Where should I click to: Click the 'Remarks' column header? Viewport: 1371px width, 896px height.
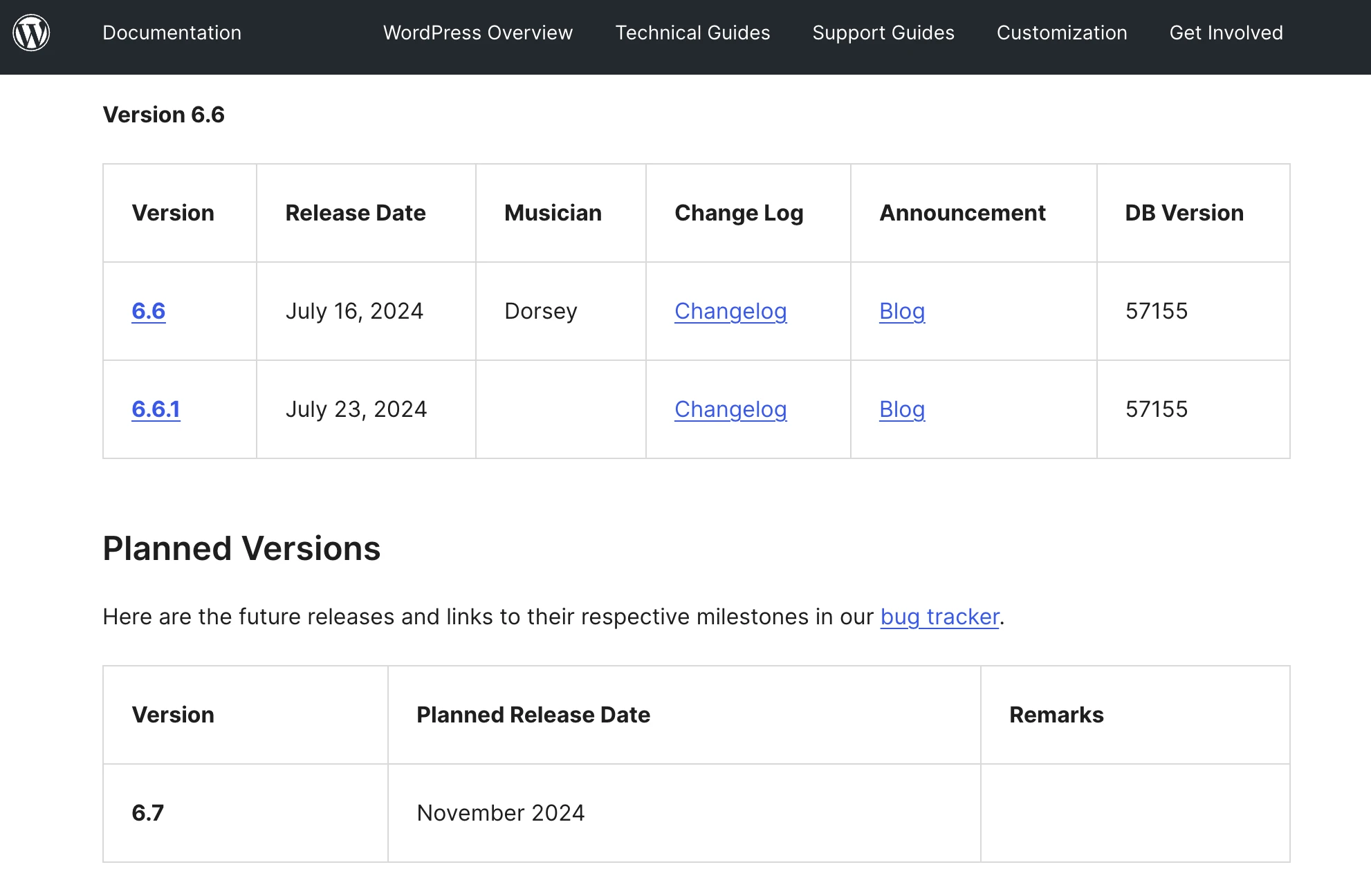1056,715
